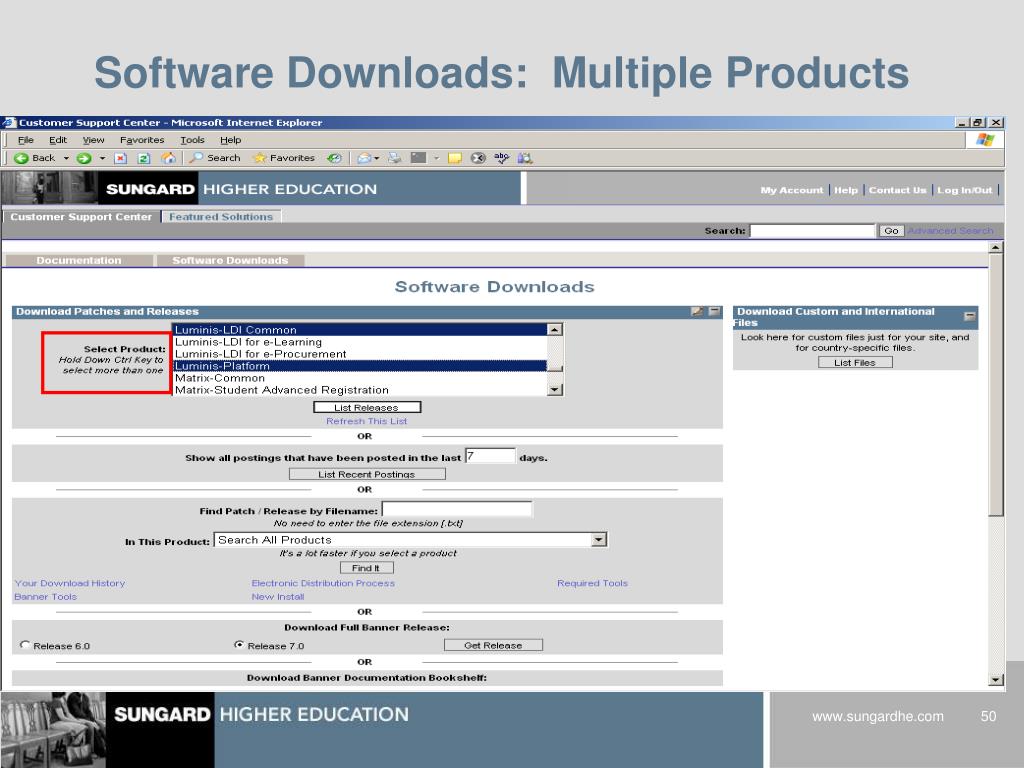Collapse Download Custom and International Files panel
1024x768 pixels.
(970, 316)
